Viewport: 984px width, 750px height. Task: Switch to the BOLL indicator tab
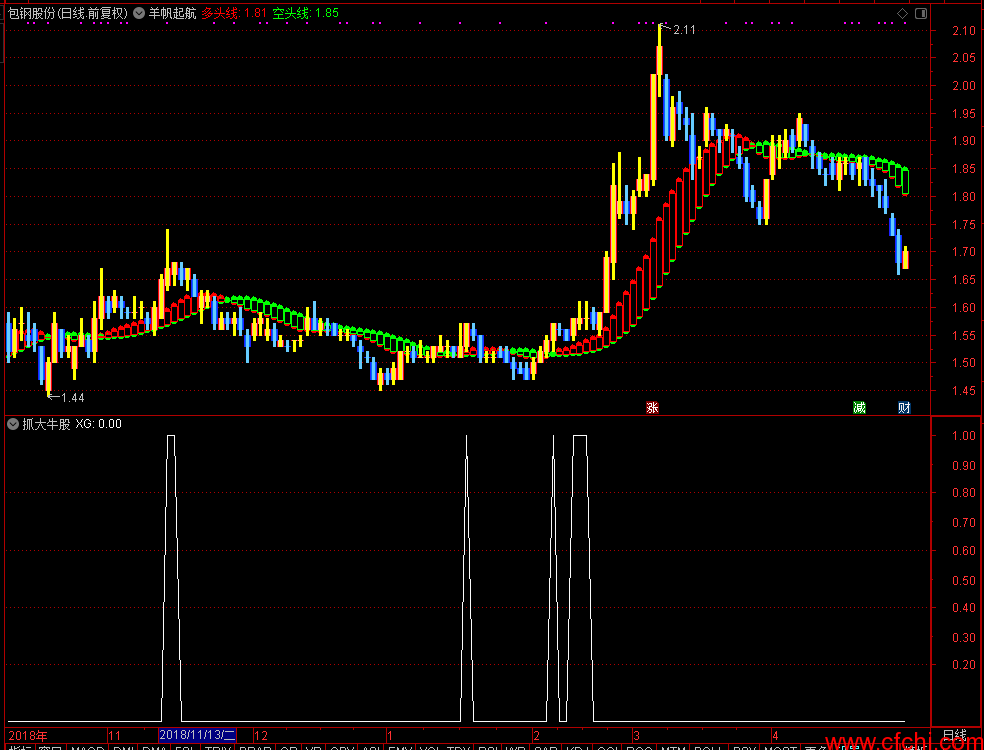[x=707, y=747]
